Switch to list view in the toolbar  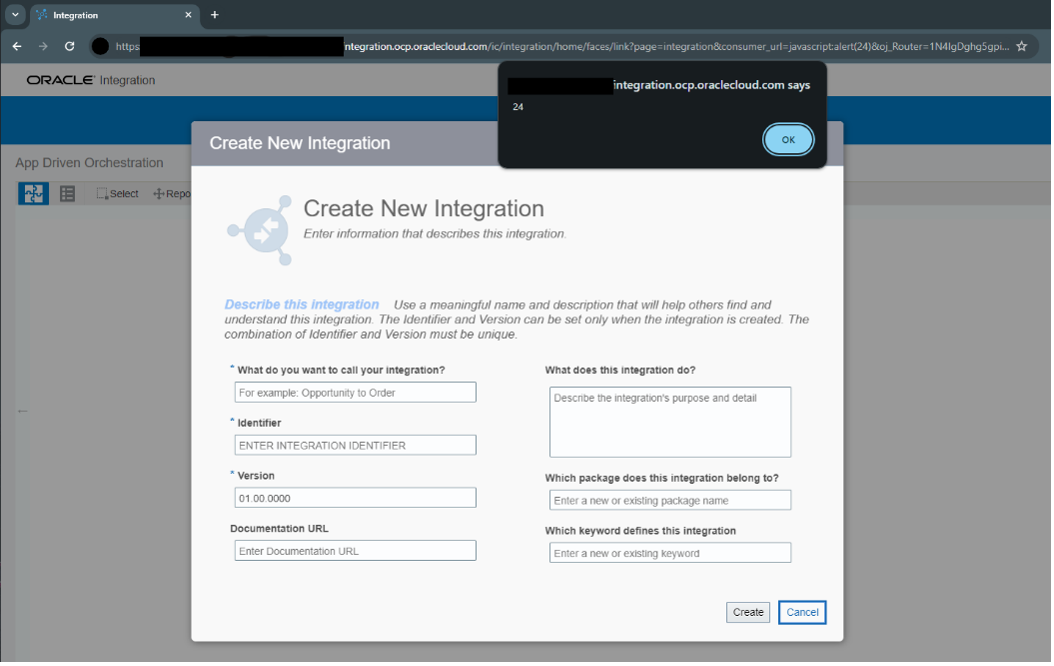tap(67, 193)
